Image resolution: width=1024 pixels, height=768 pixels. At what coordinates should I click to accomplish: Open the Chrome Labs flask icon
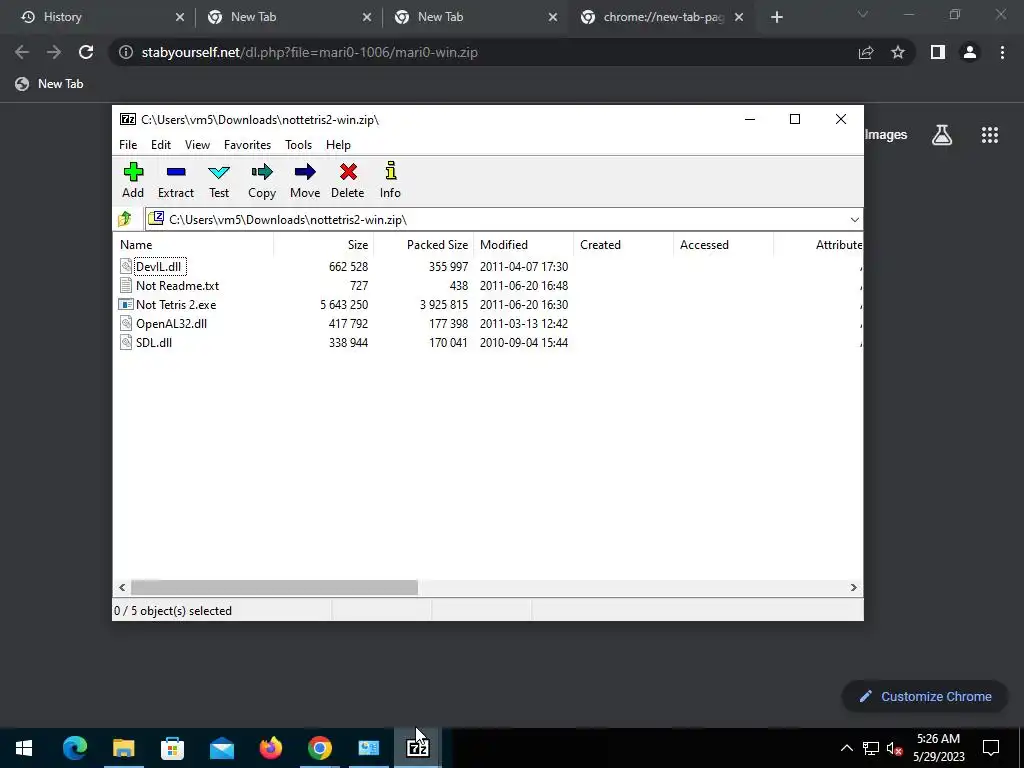pyautogui.click(x=942, y=135)
